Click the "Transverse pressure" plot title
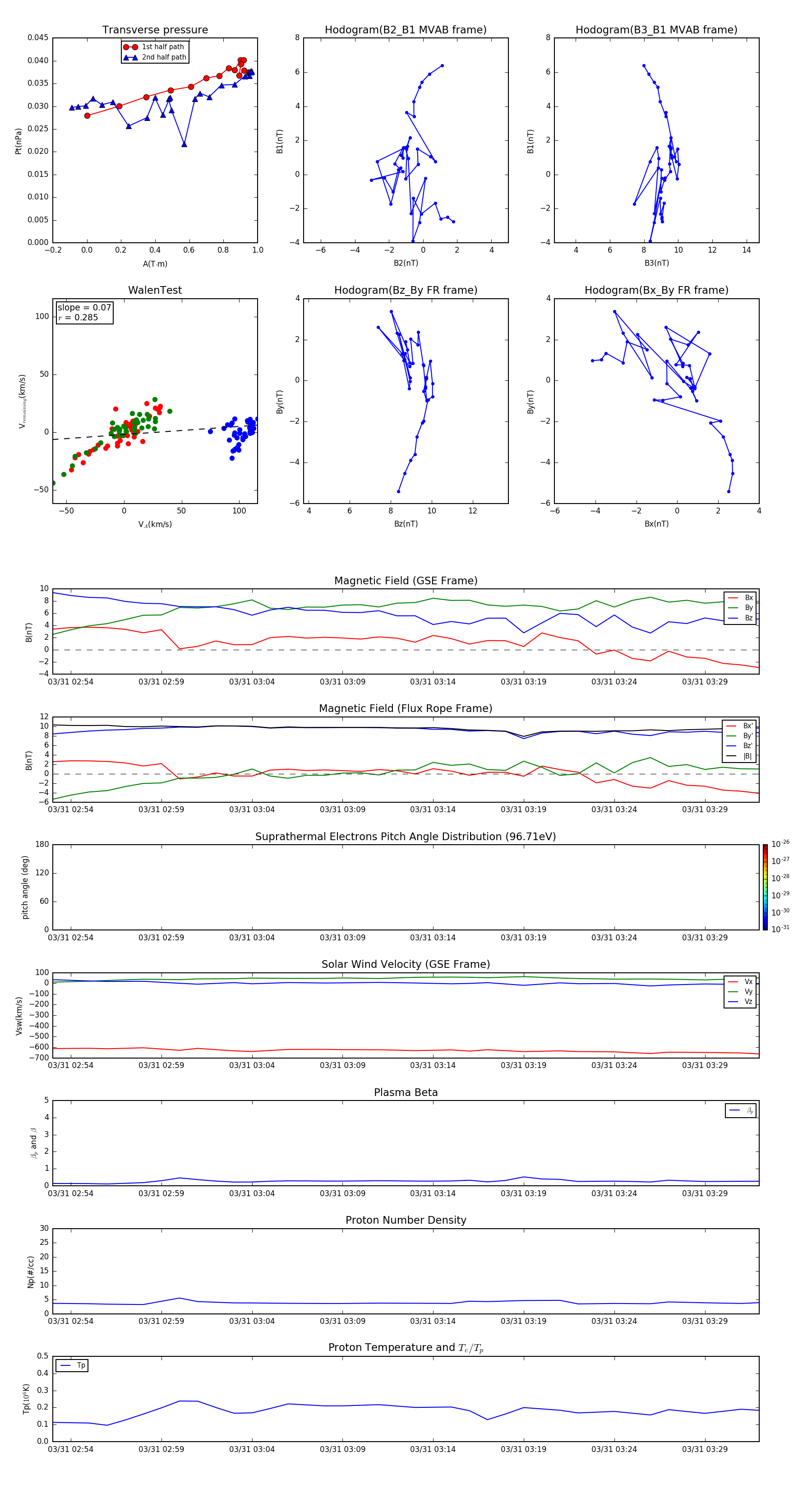 (155, 30)
